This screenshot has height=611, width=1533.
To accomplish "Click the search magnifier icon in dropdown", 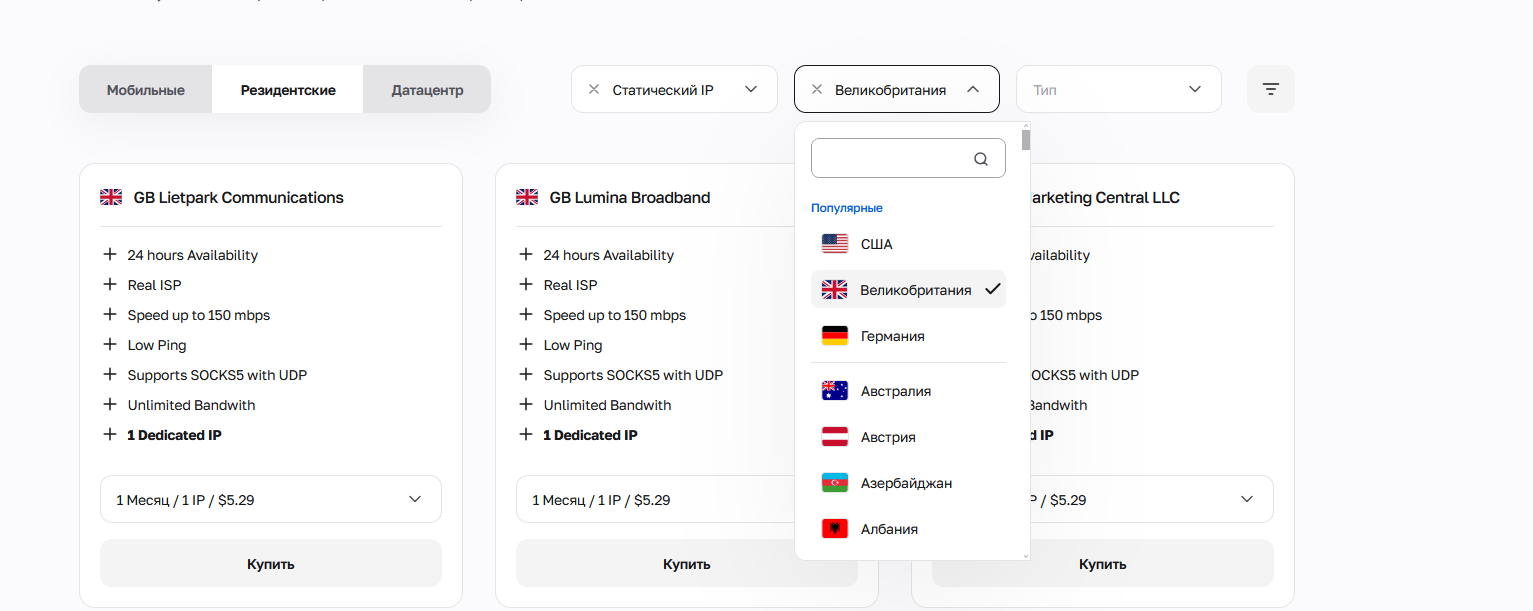I will tap(981, 159).
